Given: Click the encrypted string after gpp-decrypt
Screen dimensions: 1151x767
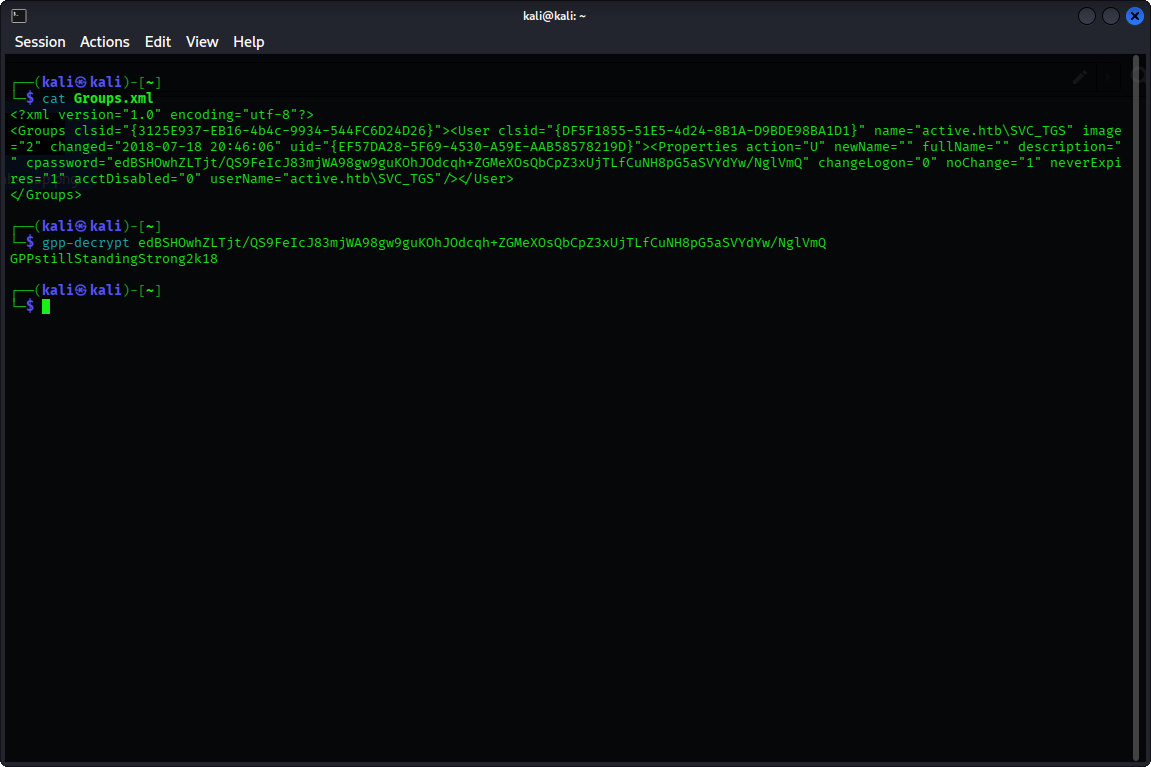Looking at the screenshot, I should (482, 242).
